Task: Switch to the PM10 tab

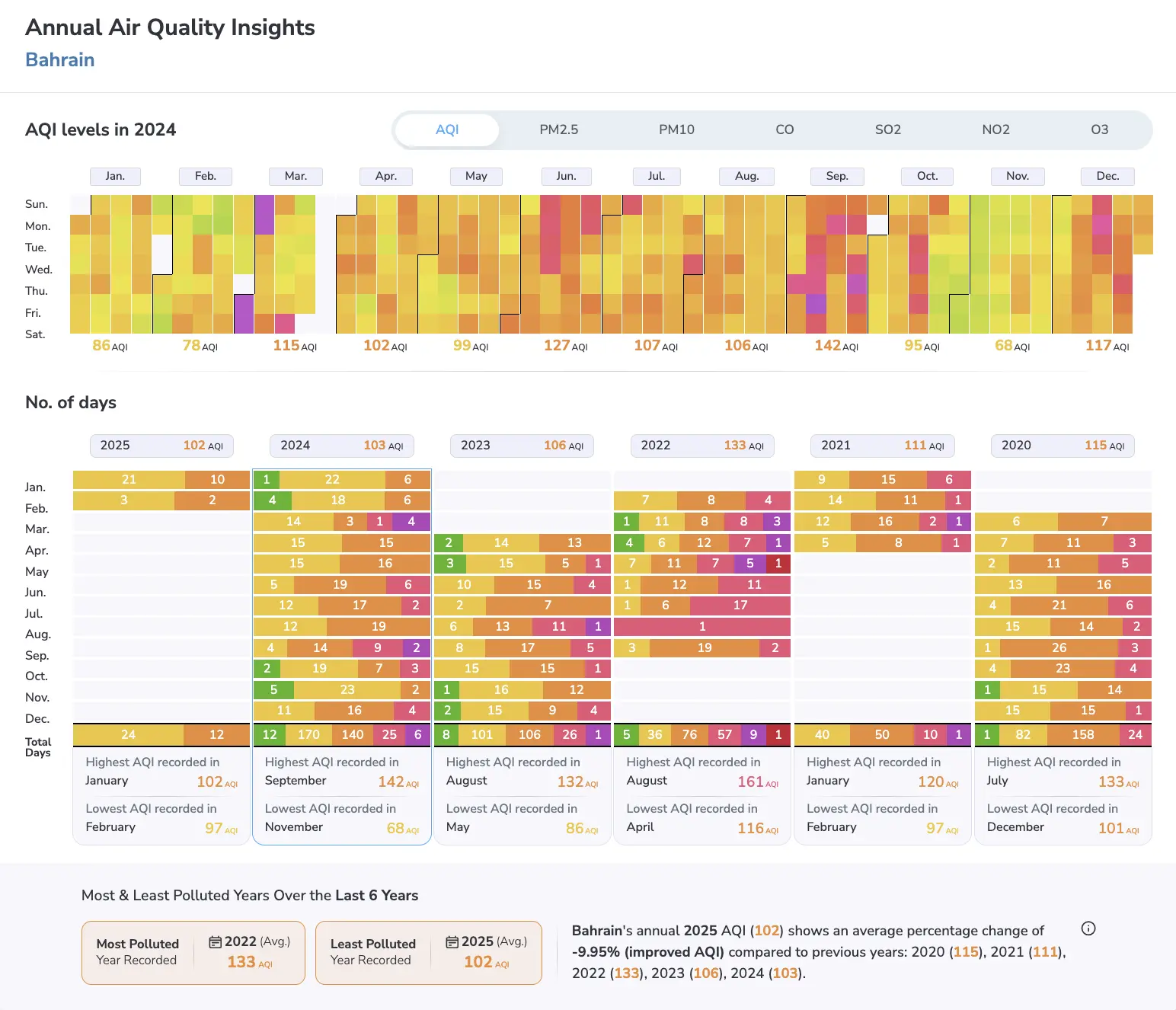Action: click(x=676, y=129)
